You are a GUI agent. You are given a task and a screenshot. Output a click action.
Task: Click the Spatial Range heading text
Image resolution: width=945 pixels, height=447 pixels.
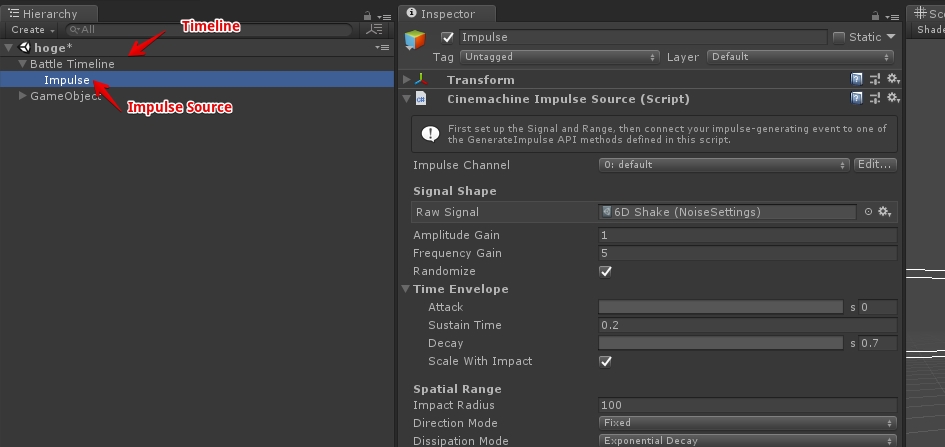click(x=457, y=389)
